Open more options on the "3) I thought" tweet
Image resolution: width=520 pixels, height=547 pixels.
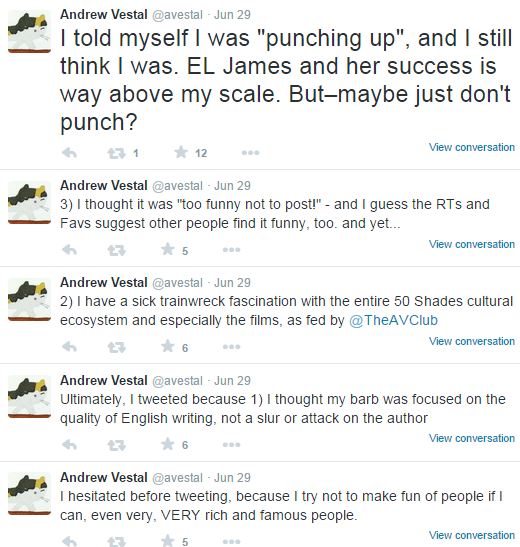point(231,250)
